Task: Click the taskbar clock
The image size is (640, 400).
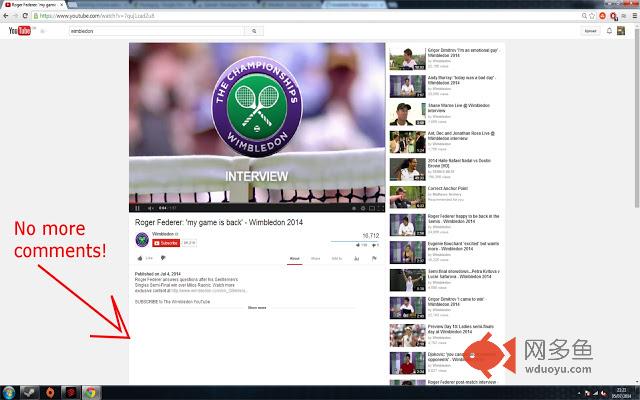Action: (x=621, y=393)
